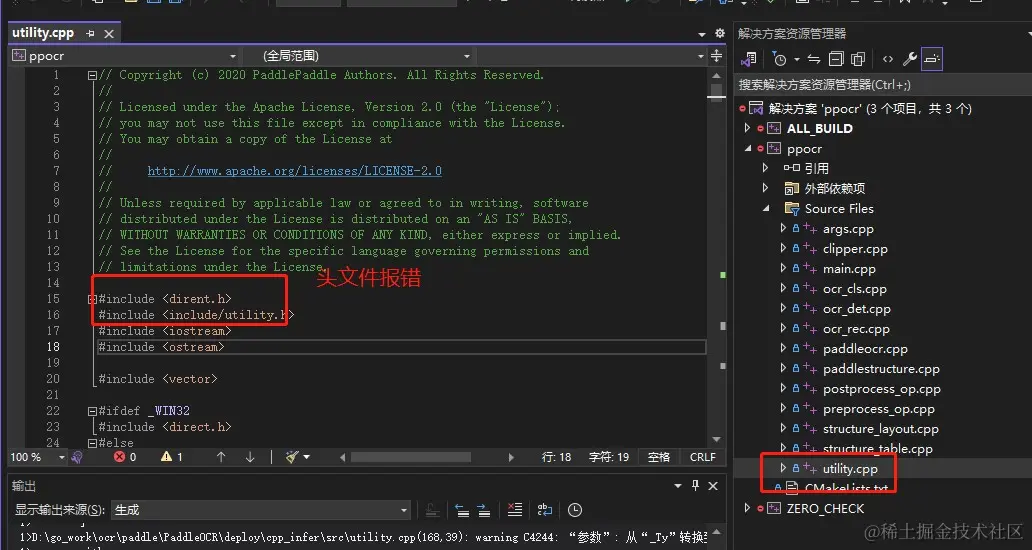This screenshot has height=550, width=1032.
Task: Close the 输出 output panel
Action: 713,486
